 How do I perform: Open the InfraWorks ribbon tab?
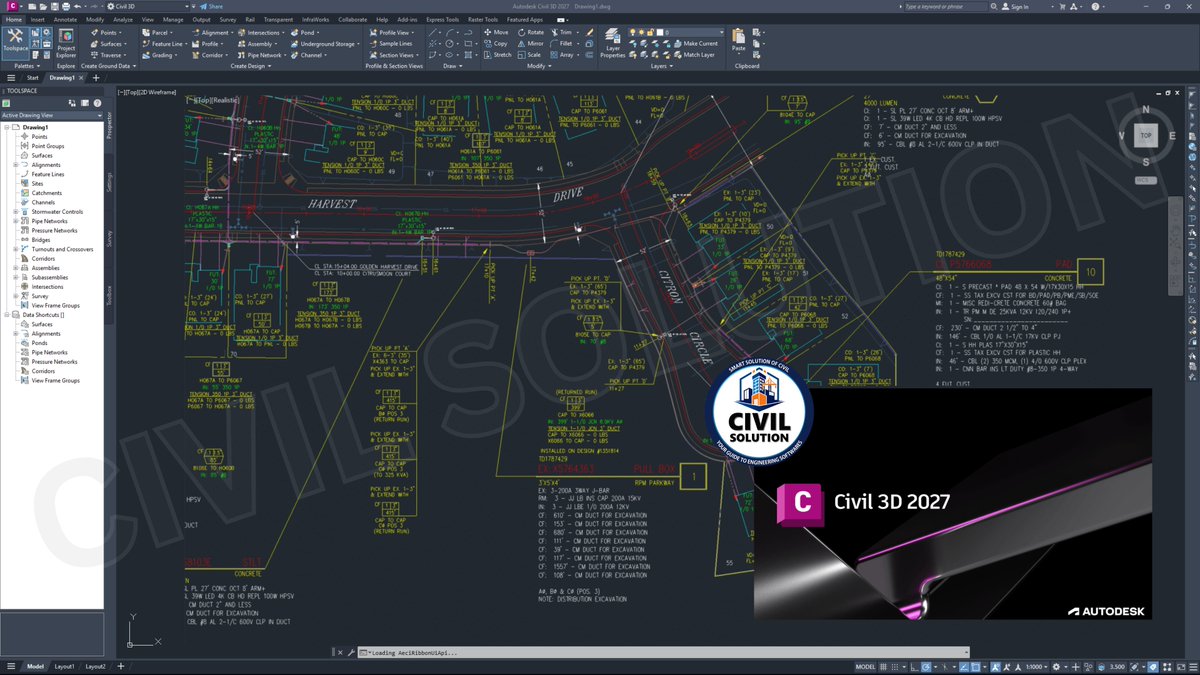[316, 19]
